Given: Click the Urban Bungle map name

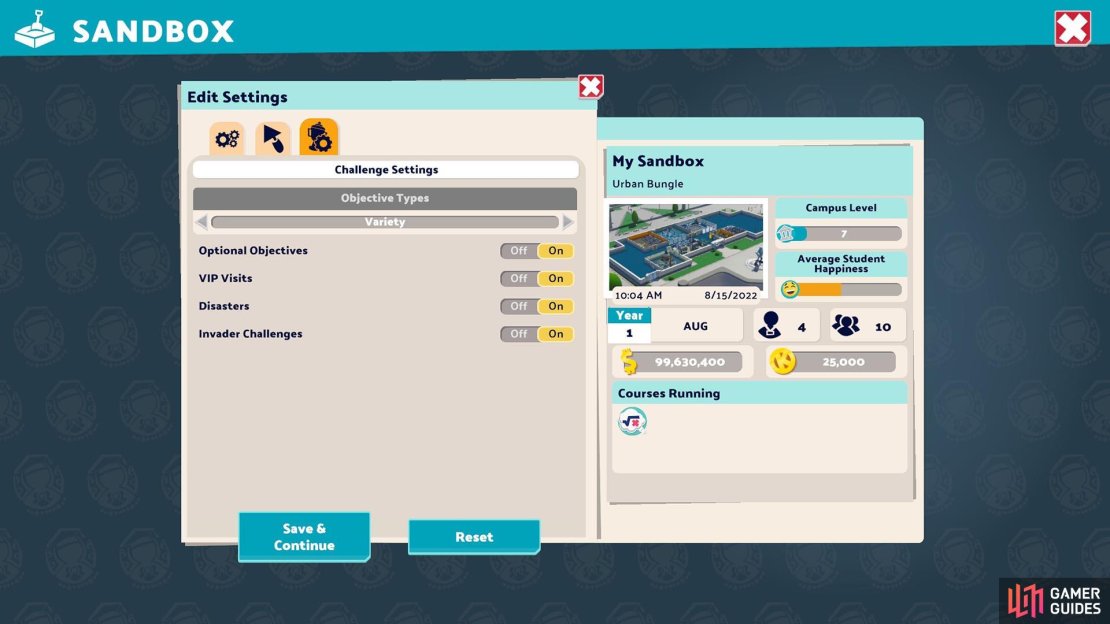Looking at the screenshot, I should pyautogui.click(x=648, y=184).
